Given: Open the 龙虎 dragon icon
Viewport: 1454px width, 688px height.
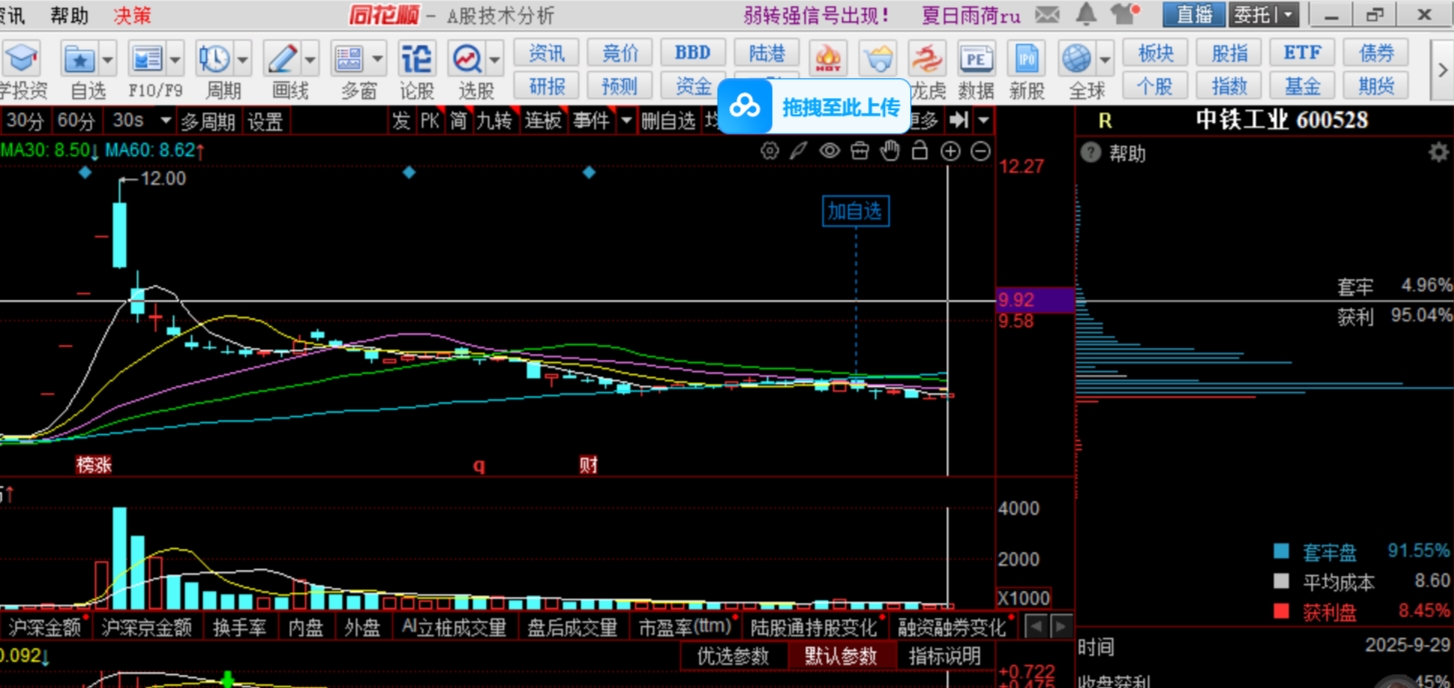Looking at the screenshot, I should tap(927, 59).
